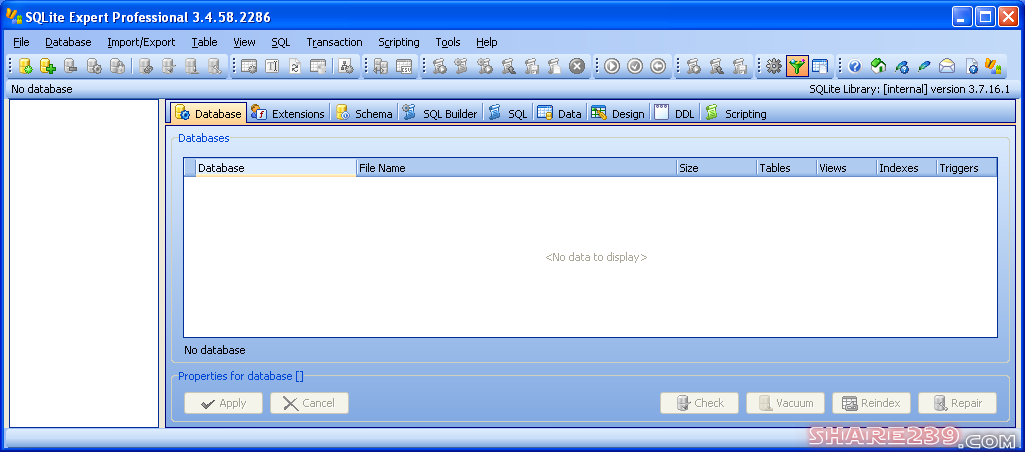Open Options via the gear toolbar icon
This screenshot has height=452, width=1025.
[x=774, y=66]
